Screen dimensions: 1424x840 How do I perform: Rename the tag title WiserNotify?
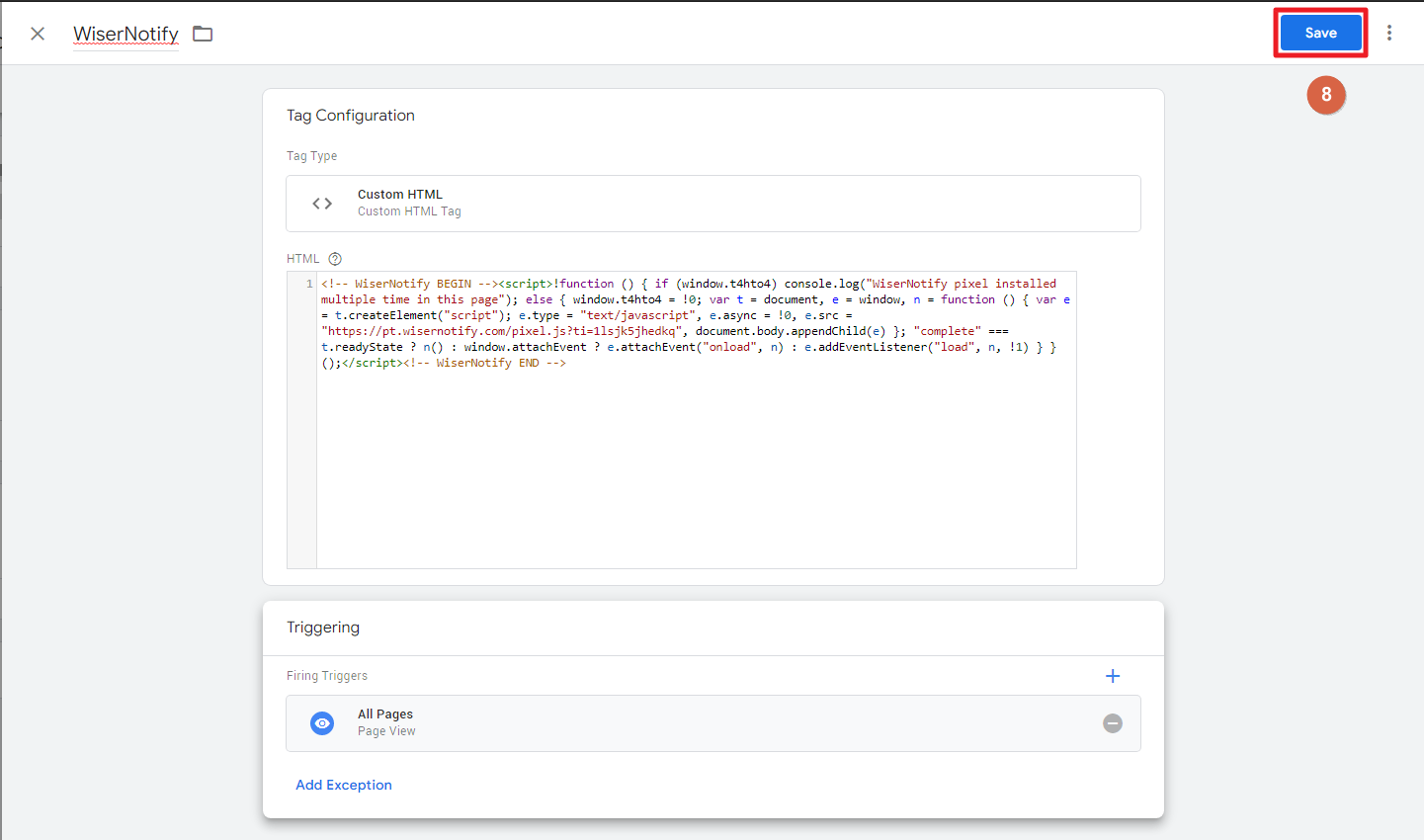(126, 34)
